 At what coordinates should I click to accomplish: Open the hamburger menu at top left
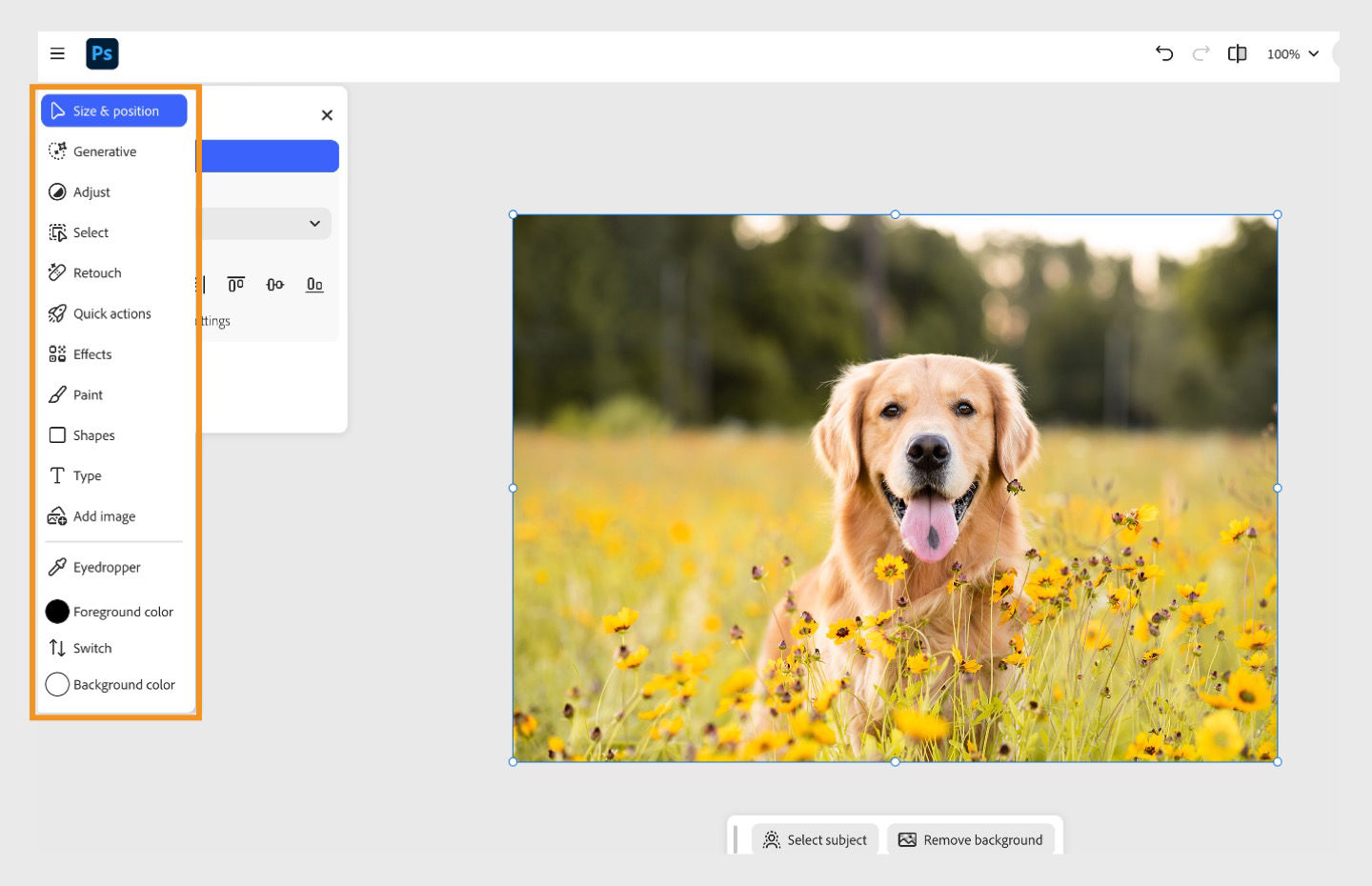point(57,53)
